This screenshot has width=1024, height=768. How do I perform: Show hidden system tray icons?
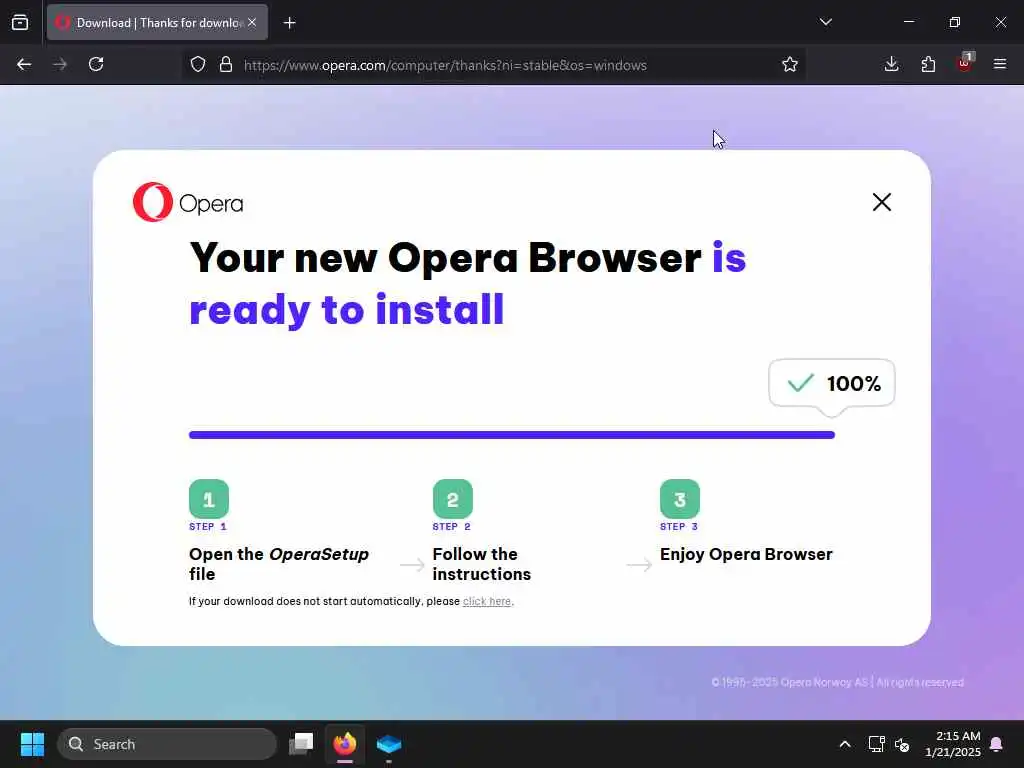[845, 744]
